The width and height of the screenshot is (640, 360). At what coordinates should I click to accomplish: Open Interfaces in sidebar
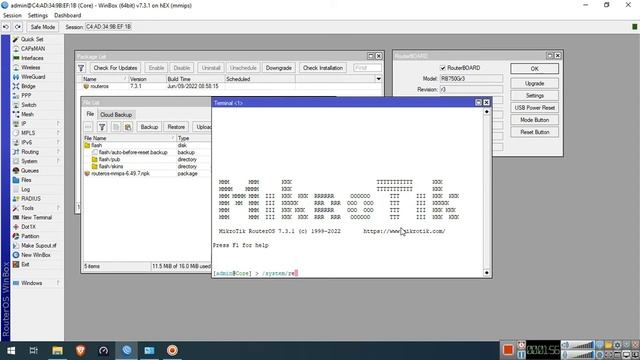(x=32, y=58)
